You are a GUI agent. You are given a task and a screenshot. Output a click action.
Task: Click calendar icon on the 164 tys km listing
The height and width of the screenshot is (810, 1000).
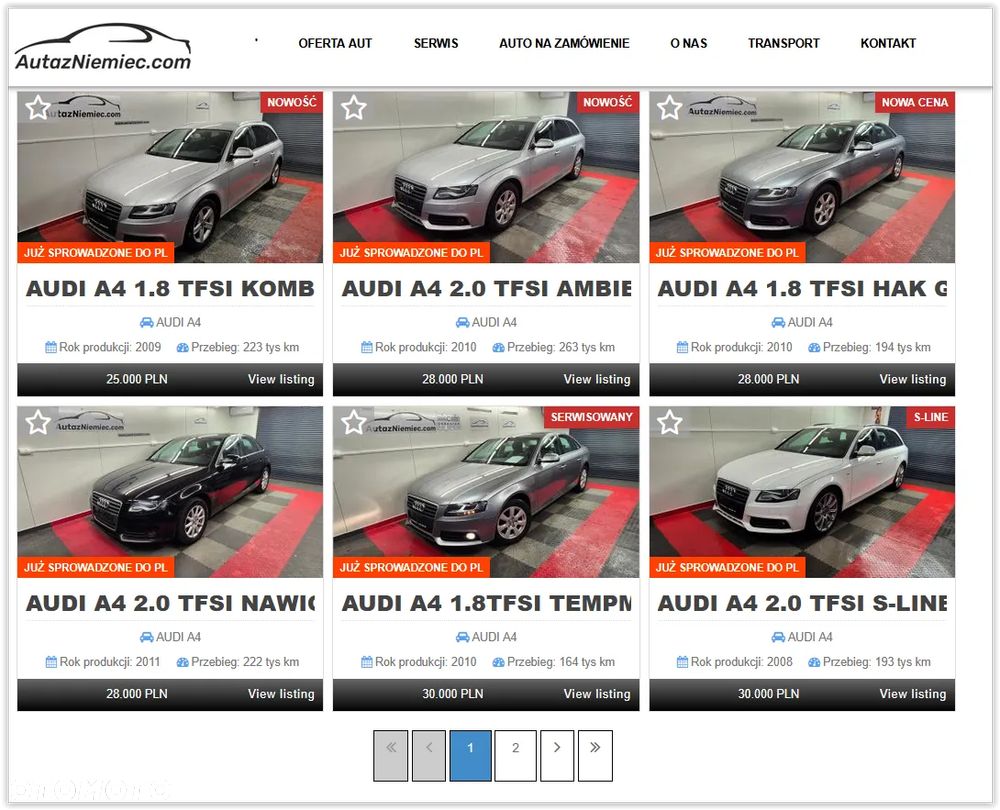click(x=367, y=662)
